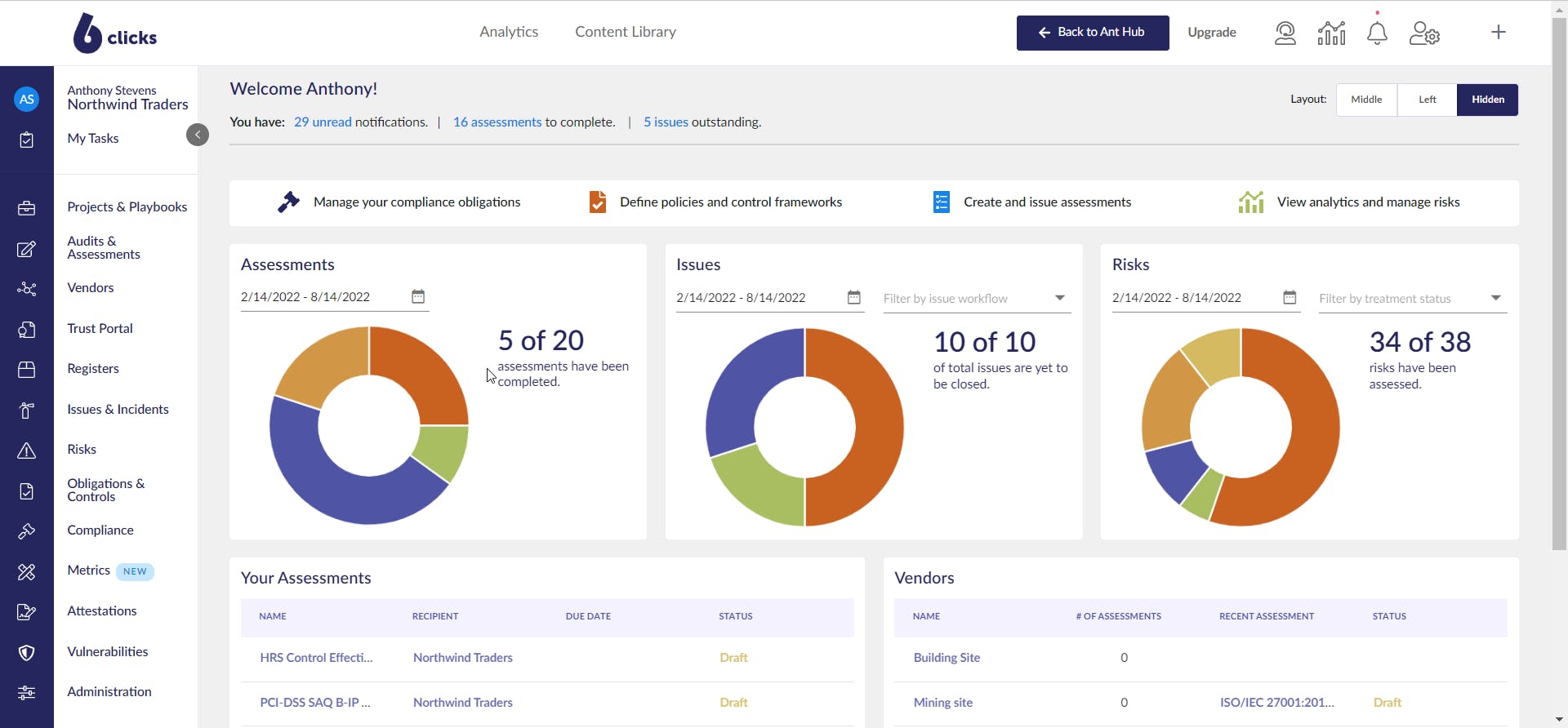Set layout to Hidden
This screenshot has height=728, width=1568.
coord(1487,100)
